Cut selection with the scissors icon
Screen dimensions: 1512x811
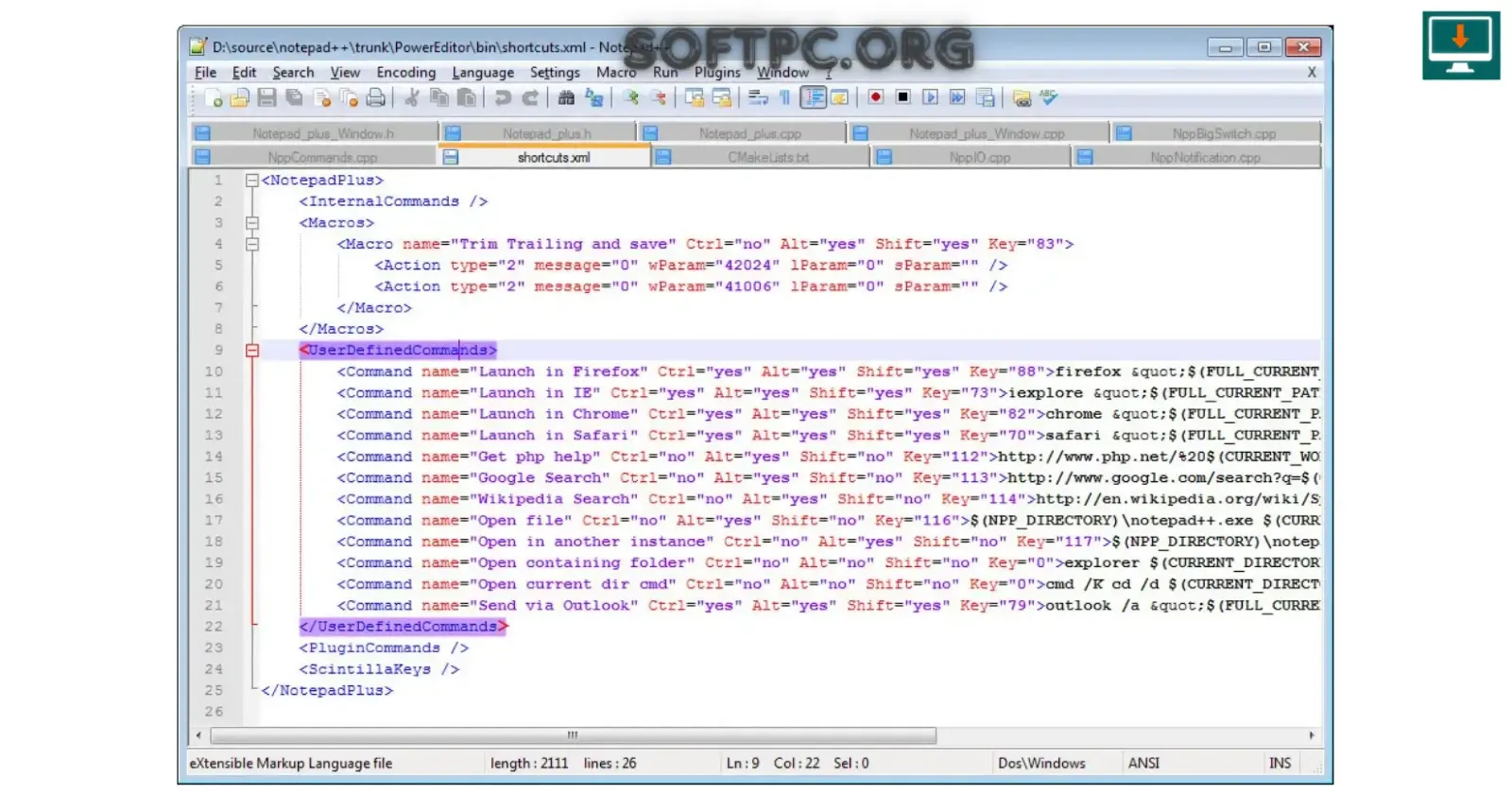pos(411,97)
